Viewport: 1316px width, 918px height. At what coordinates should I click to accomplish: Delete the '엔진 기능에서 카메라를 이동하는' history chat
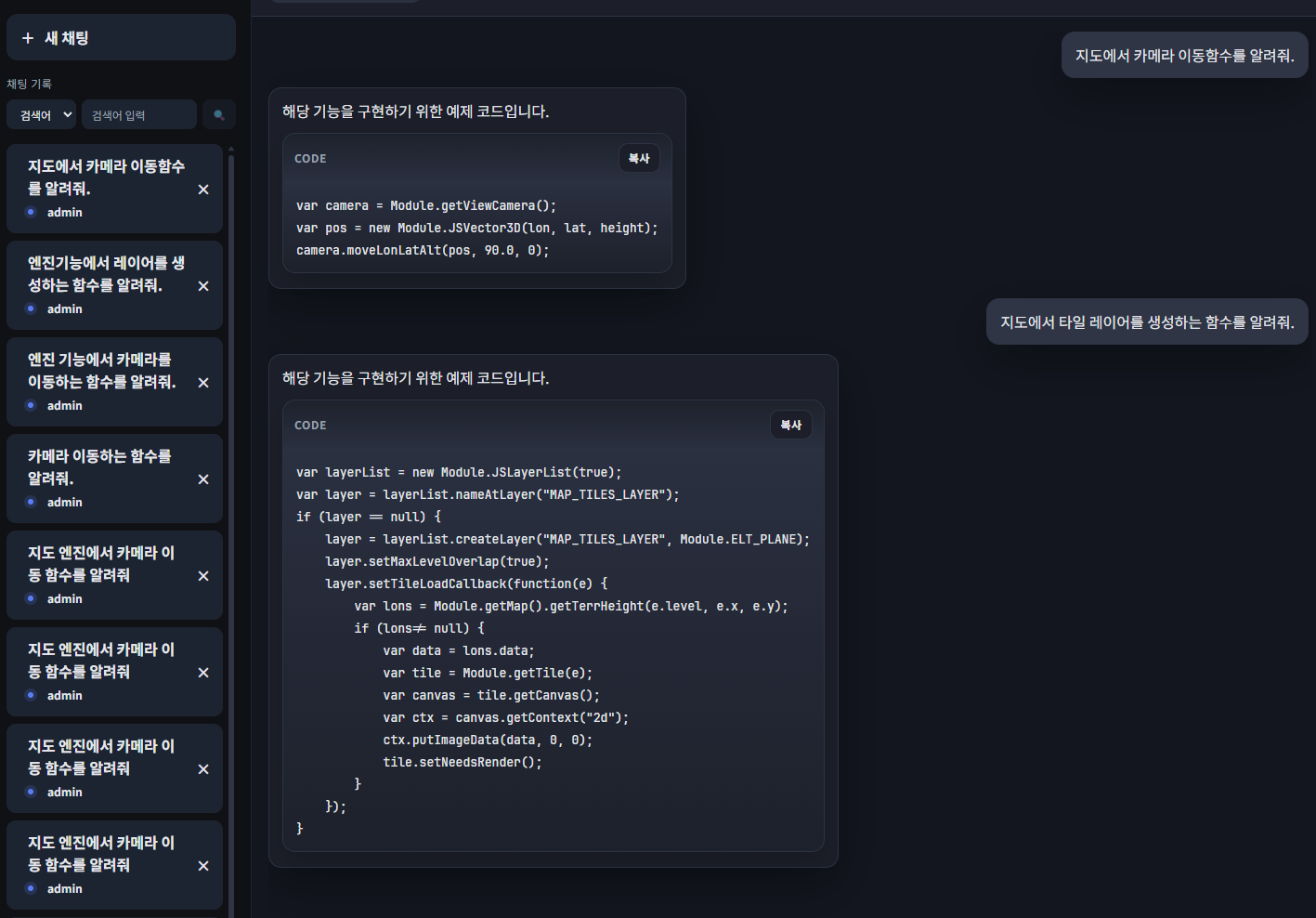point(203,383)
